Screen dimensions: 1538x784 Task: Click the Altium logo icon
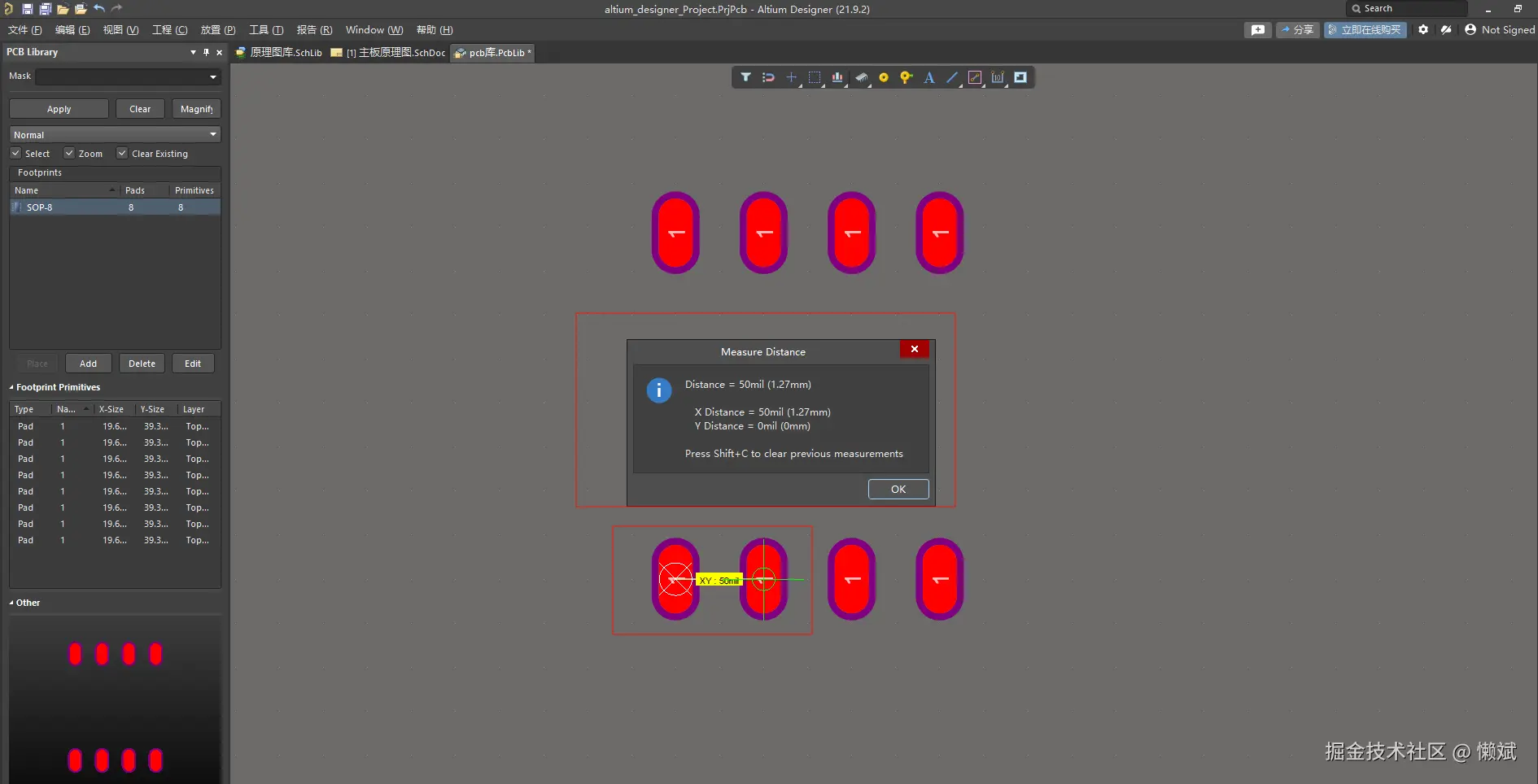tap(8, 9)
